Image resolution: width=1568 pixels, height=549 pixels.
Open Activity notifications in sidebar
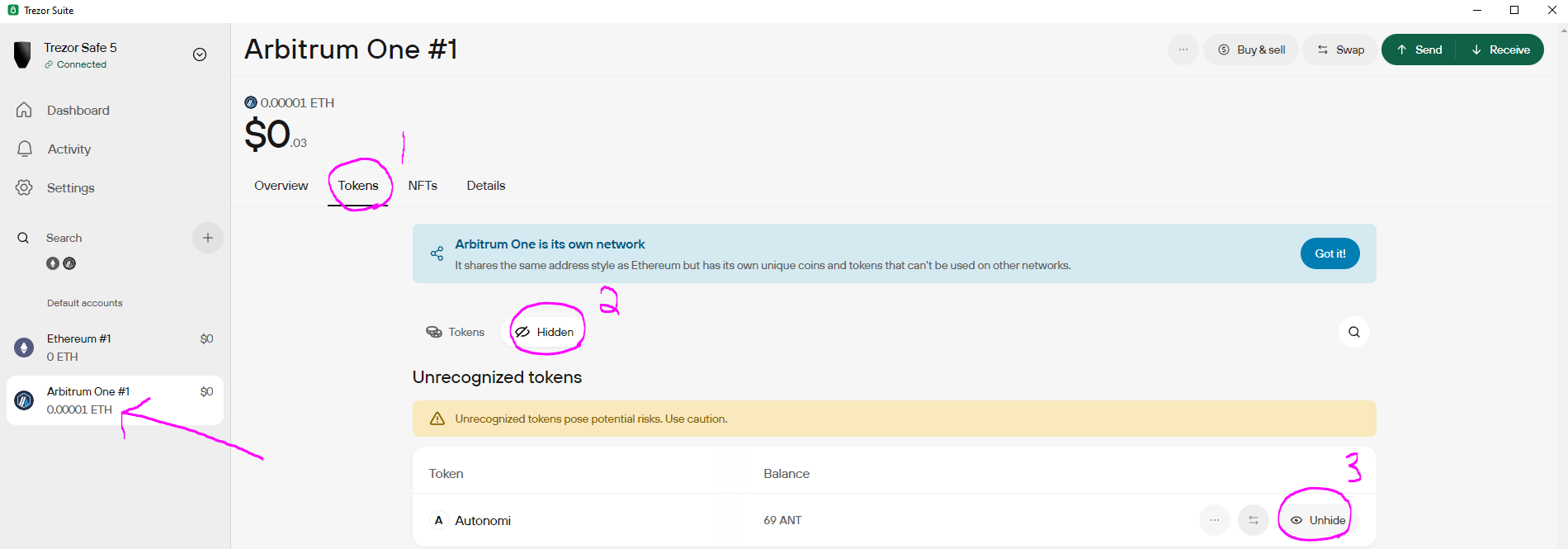(x=68, y=149)
